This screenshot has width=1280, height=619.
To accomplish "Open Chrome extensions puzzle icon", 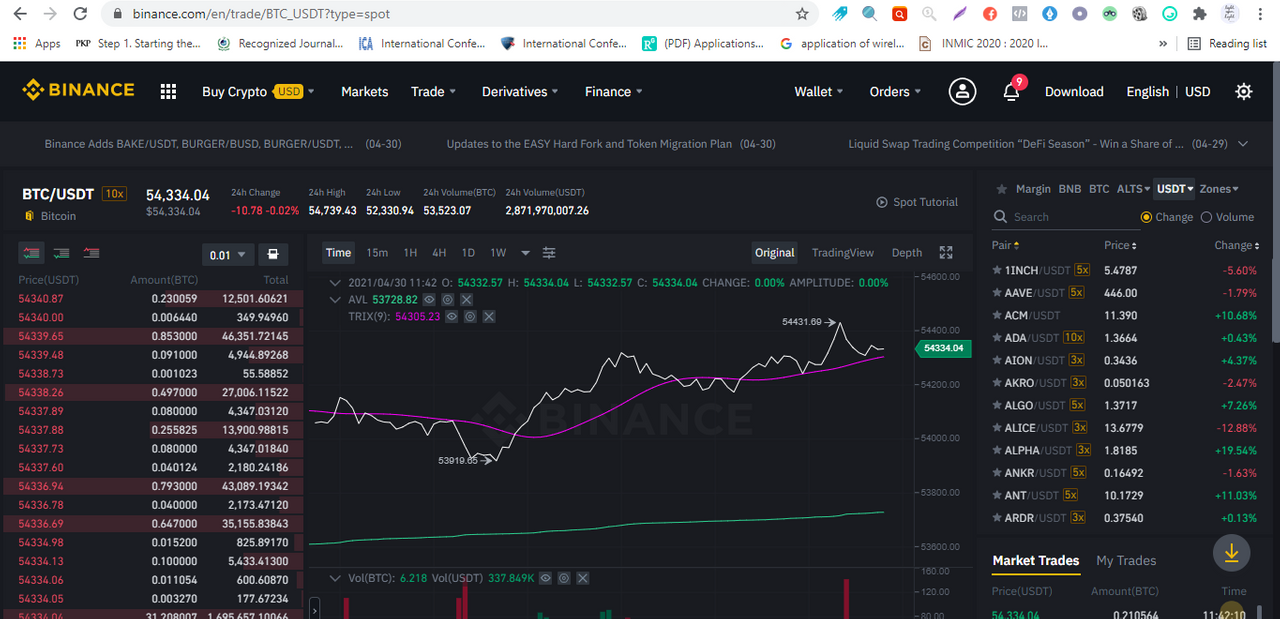I will tap(1200, 14).
